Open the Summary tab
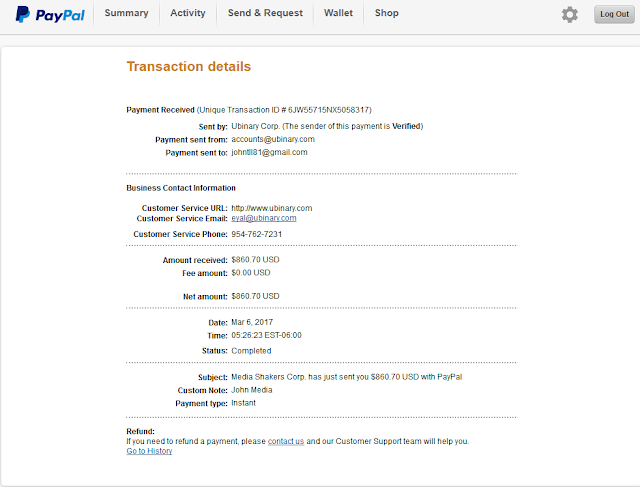The height and width of the screenshot is (487, 640). coord(127,13)
